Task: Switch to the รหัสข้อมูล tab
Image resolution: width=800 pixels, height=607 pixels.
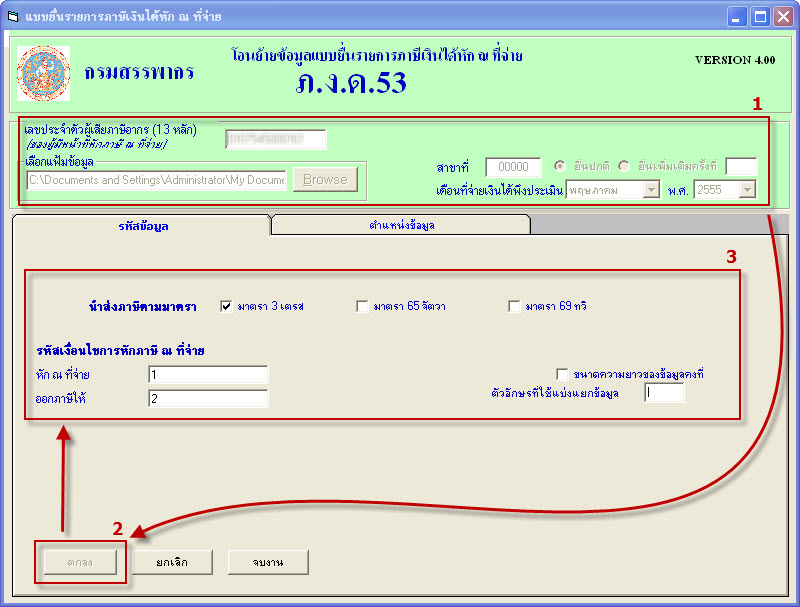Action: point(142,226)
